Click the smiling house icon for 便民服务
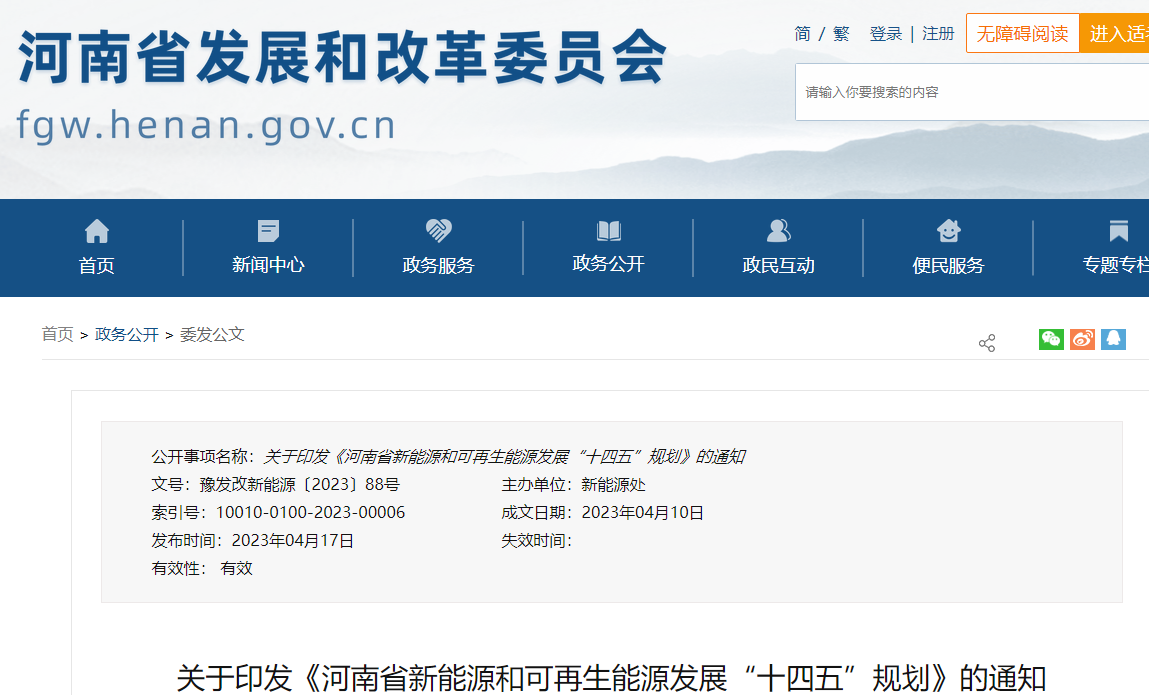This screenshot has height=695, width=1149. (948, 231)
